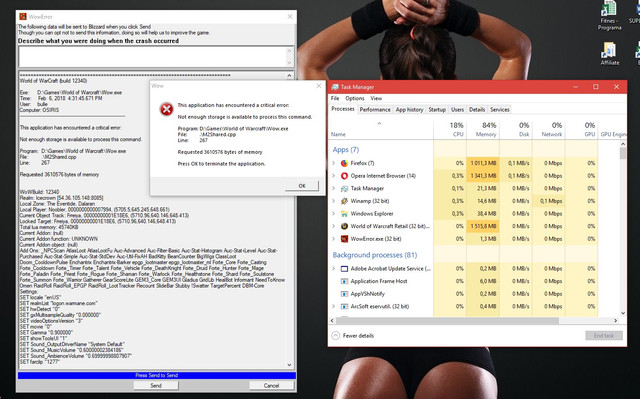Image resolution: width=640 pixels, height=399 pixels.
Task: Click the World of Warcraft Retail process icon
Action: pos(344,226)
